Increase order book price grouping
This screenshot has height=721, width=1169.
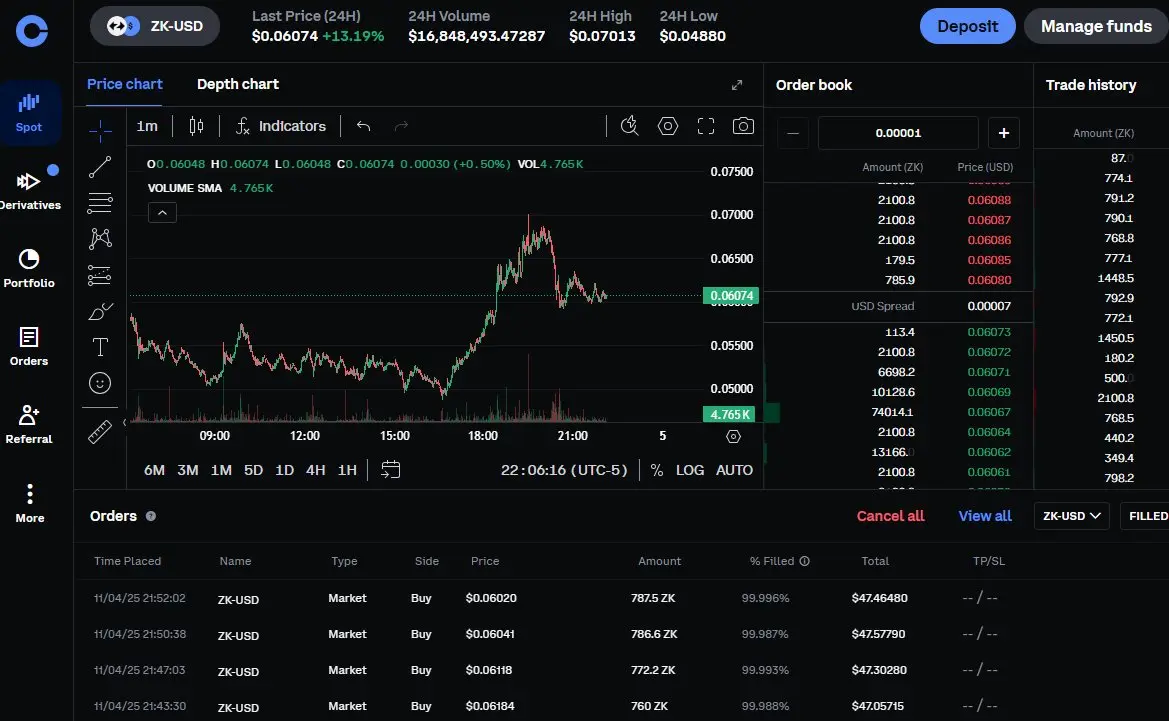point(1003,133)
